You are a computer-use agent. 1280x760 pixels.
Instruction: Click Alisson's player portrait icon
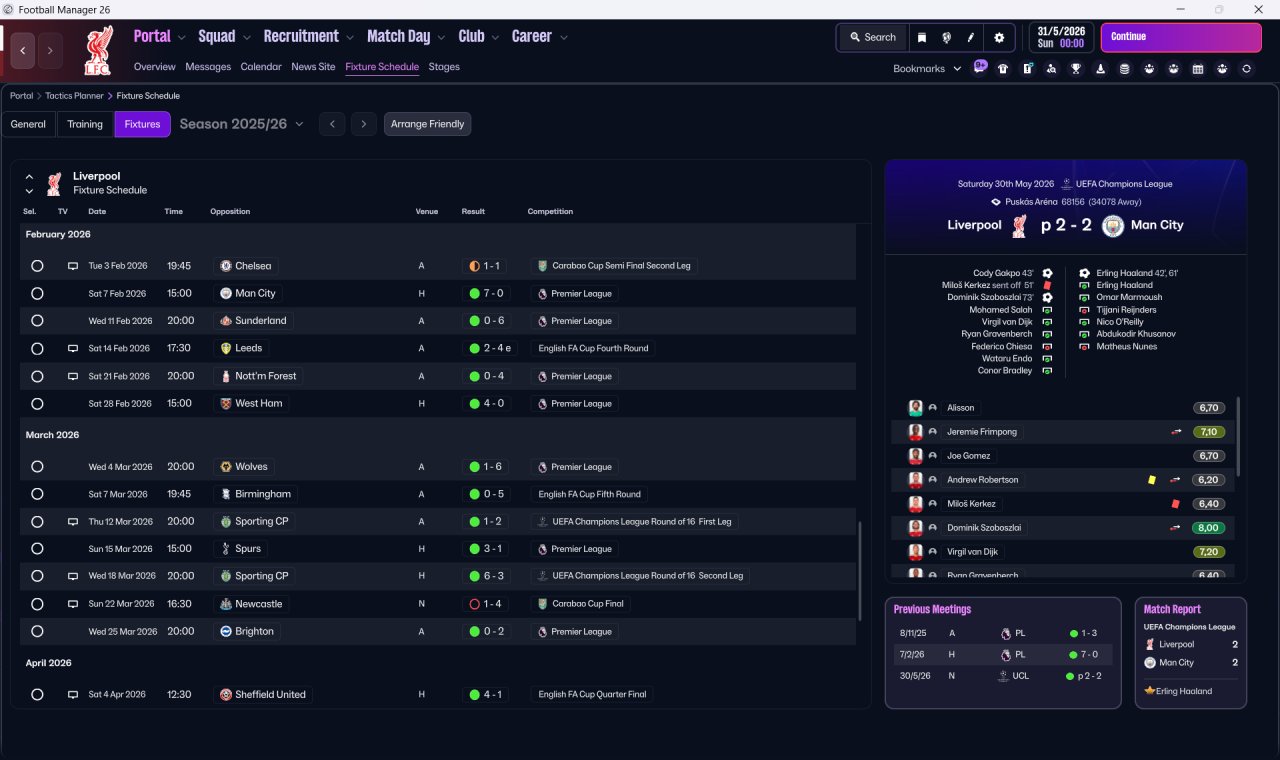coord(915,408)
